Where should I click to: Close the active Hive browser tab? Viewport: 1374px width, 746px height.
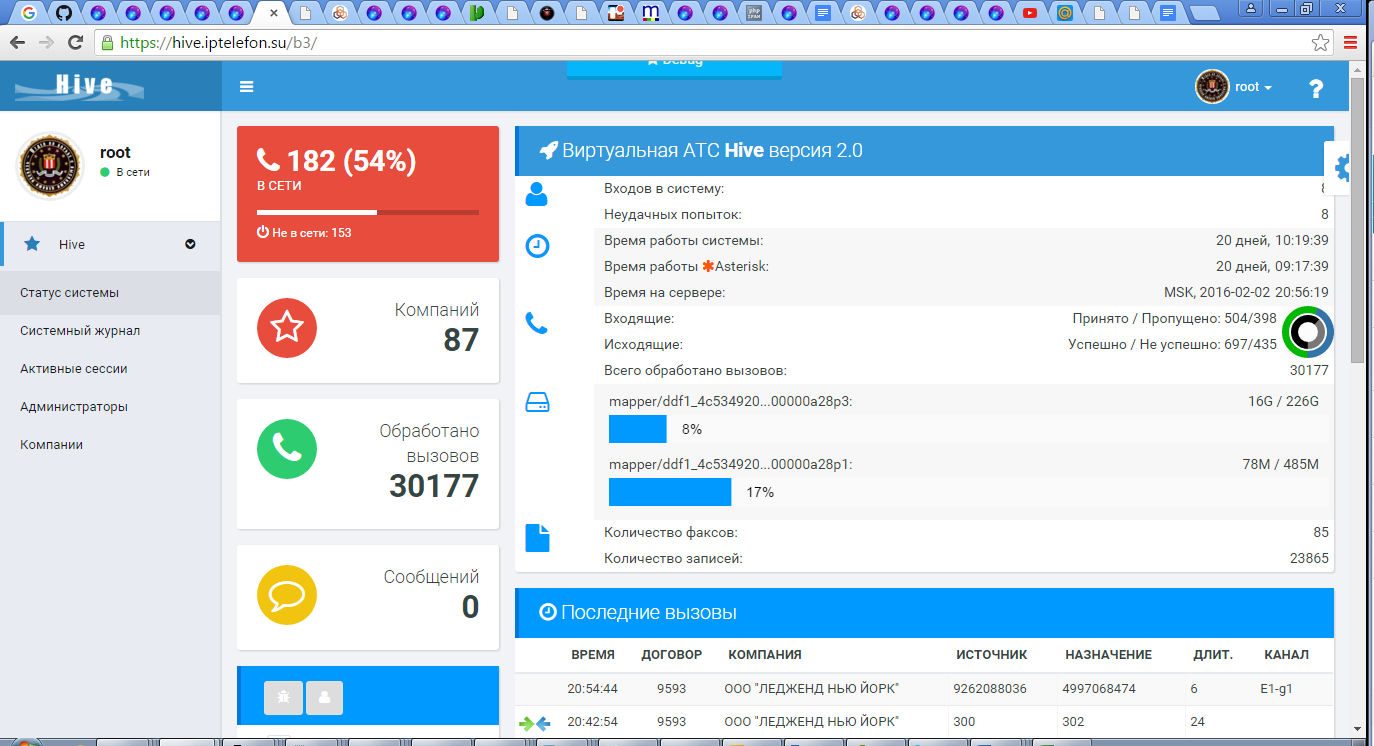tap(274, 13)
